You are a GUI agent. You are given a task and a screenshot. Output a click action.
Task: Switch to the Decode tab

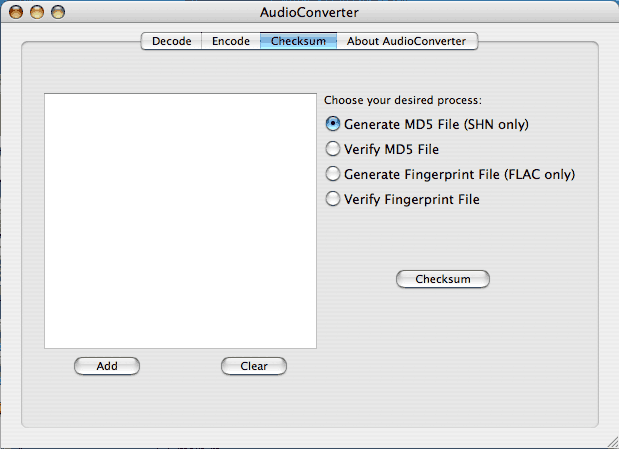(171, 41)
